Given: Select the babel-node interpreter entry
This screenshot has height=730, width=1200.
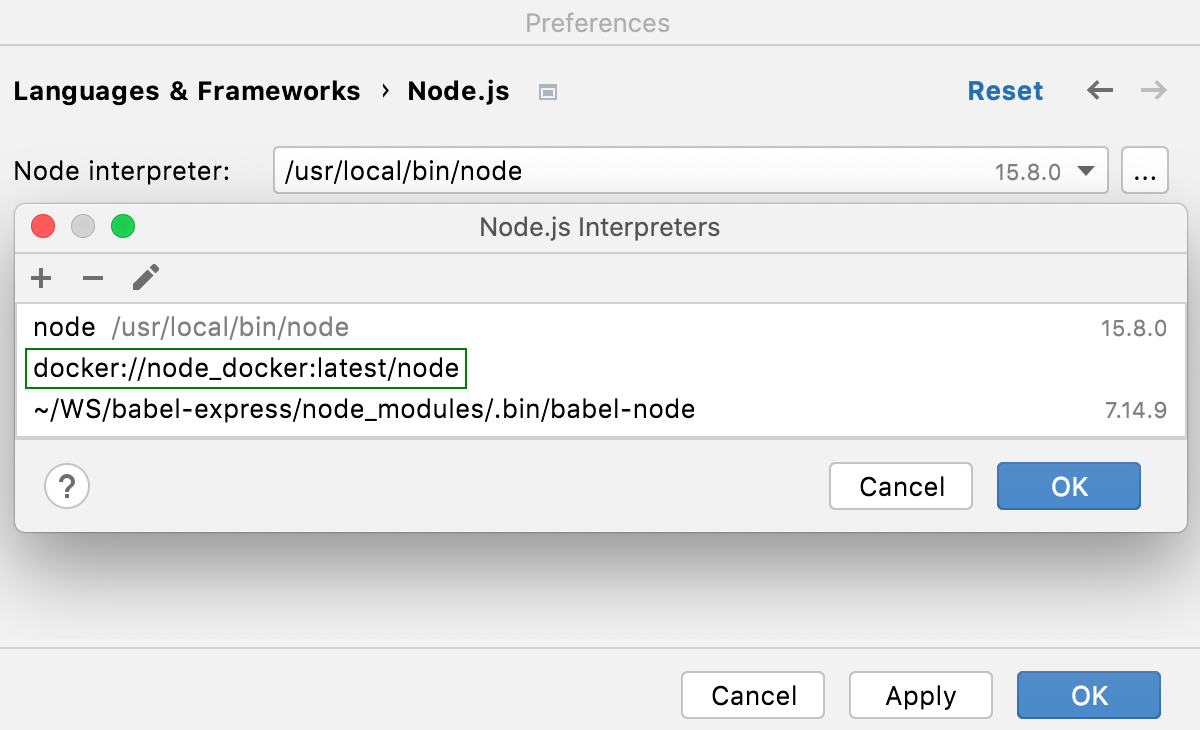Looking at the screenshot, I should coord(363,408).
